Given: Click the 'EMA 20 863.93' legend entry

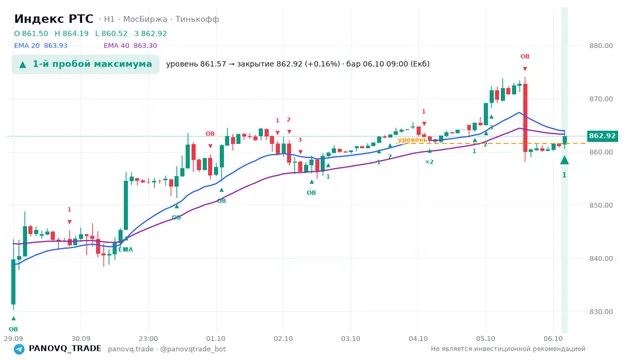Looking at the screenshot, I should (x=40, y=46).
